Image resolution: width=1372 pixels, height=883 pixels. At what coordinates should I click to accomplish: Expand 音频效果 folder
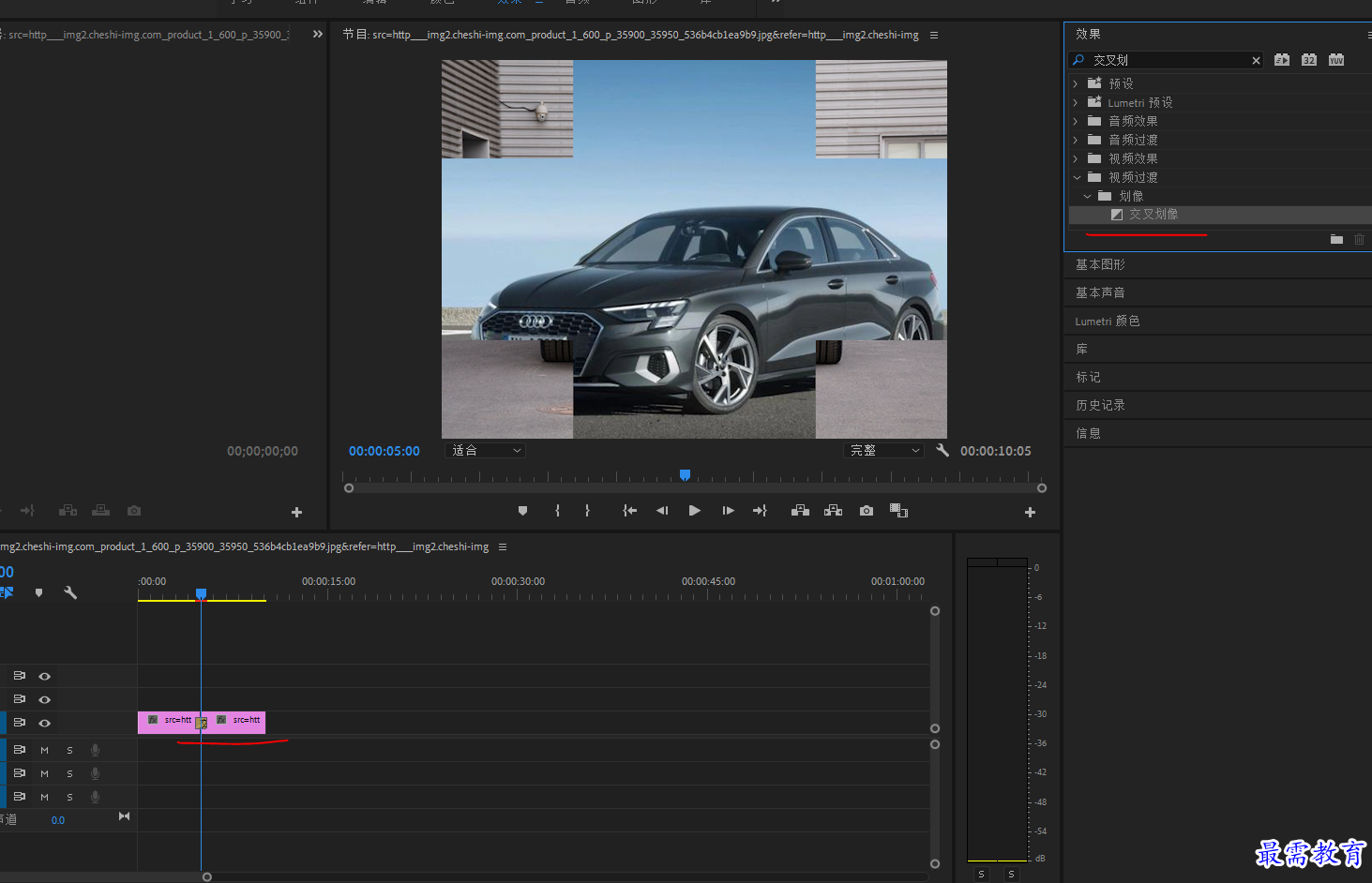[x=1076, y=121]
